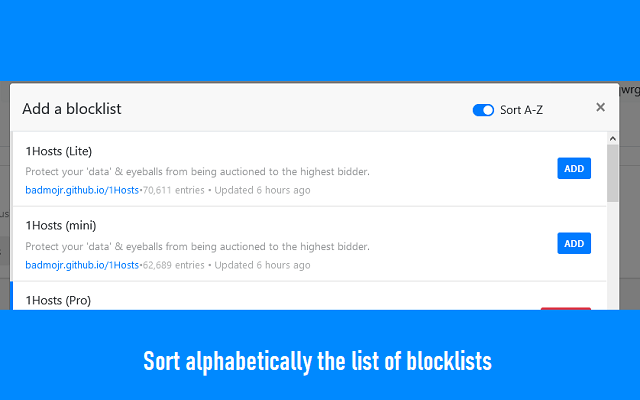
Task: Click the caption about sorting blocklists alphabetically
Action: pos(318,361)
